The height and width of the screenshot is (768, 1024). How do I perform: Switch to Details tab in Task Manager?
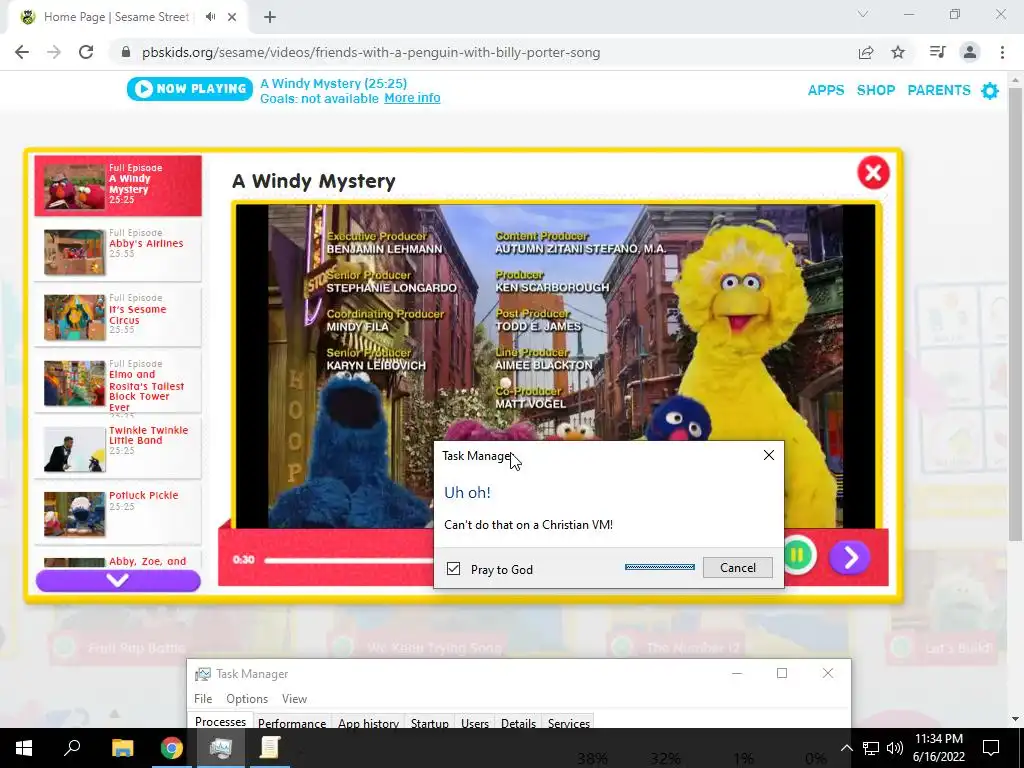click(x=519, y=723)
